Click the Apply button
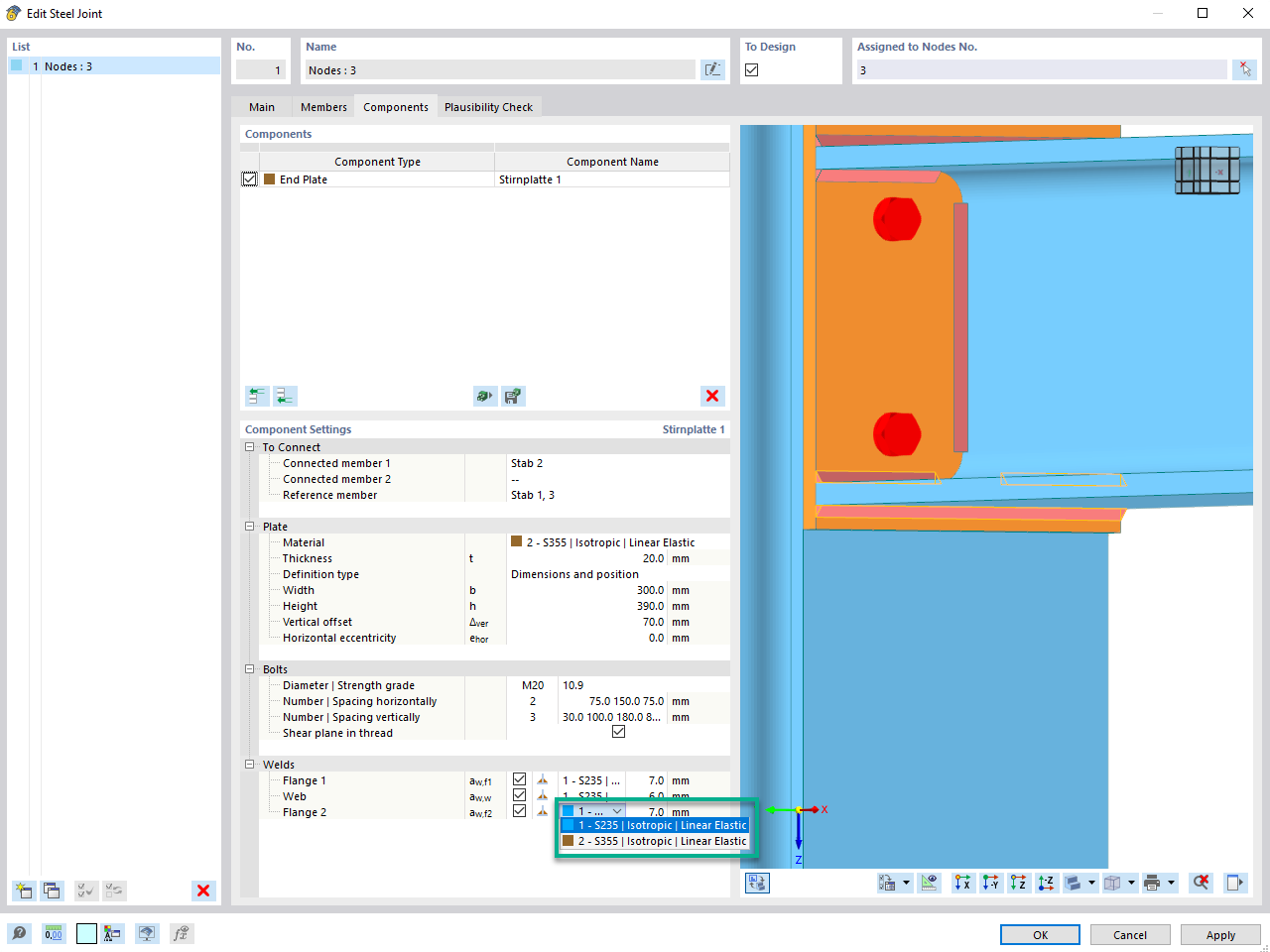1270x952 pixels. point(1220,935)
